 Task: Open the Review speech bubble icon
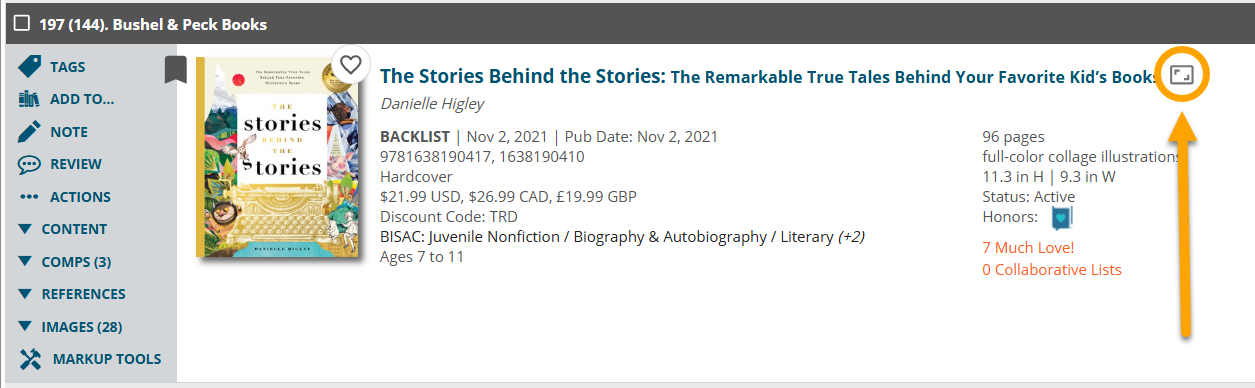(x=30, y=164)
